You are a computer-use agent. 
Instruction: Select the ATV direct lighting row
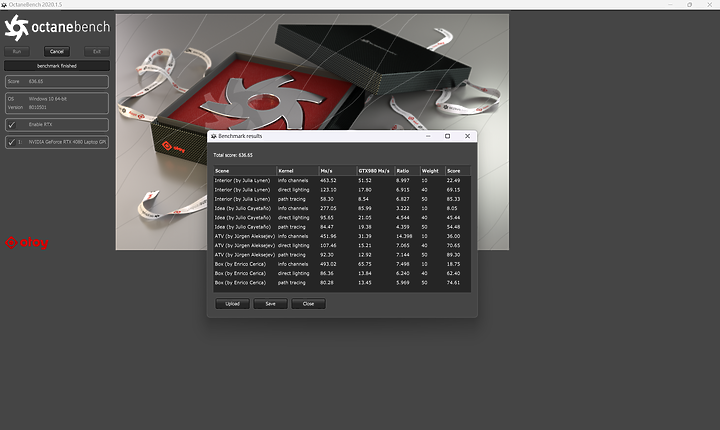(x=342, y=245)
